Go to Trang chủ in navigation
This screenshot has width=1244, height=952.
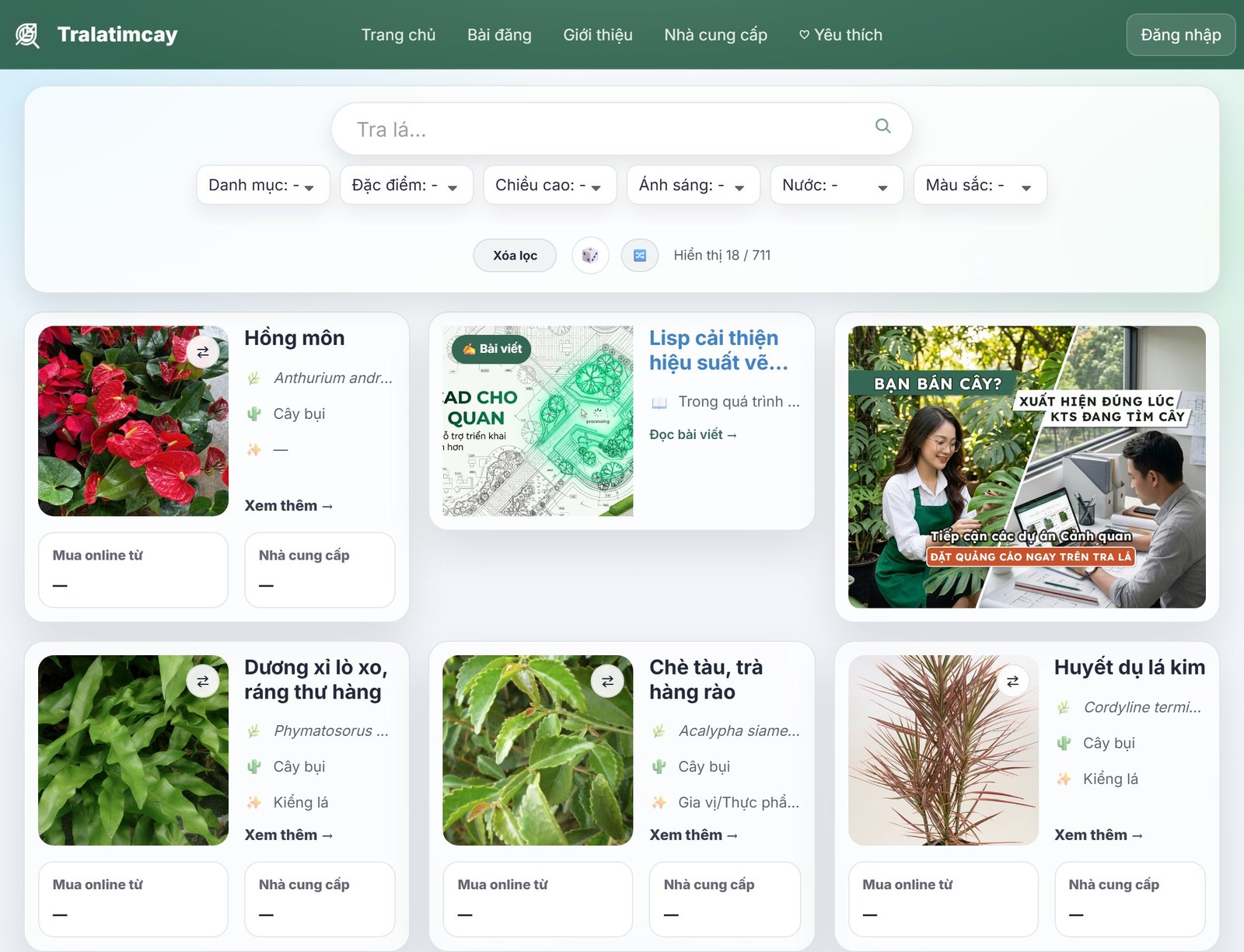(398, 35)
